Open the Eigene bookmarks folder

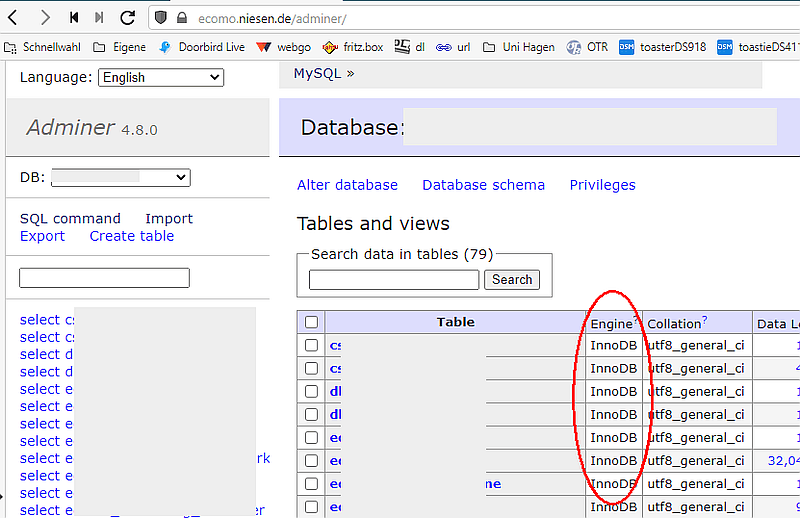tap(120, 47)
